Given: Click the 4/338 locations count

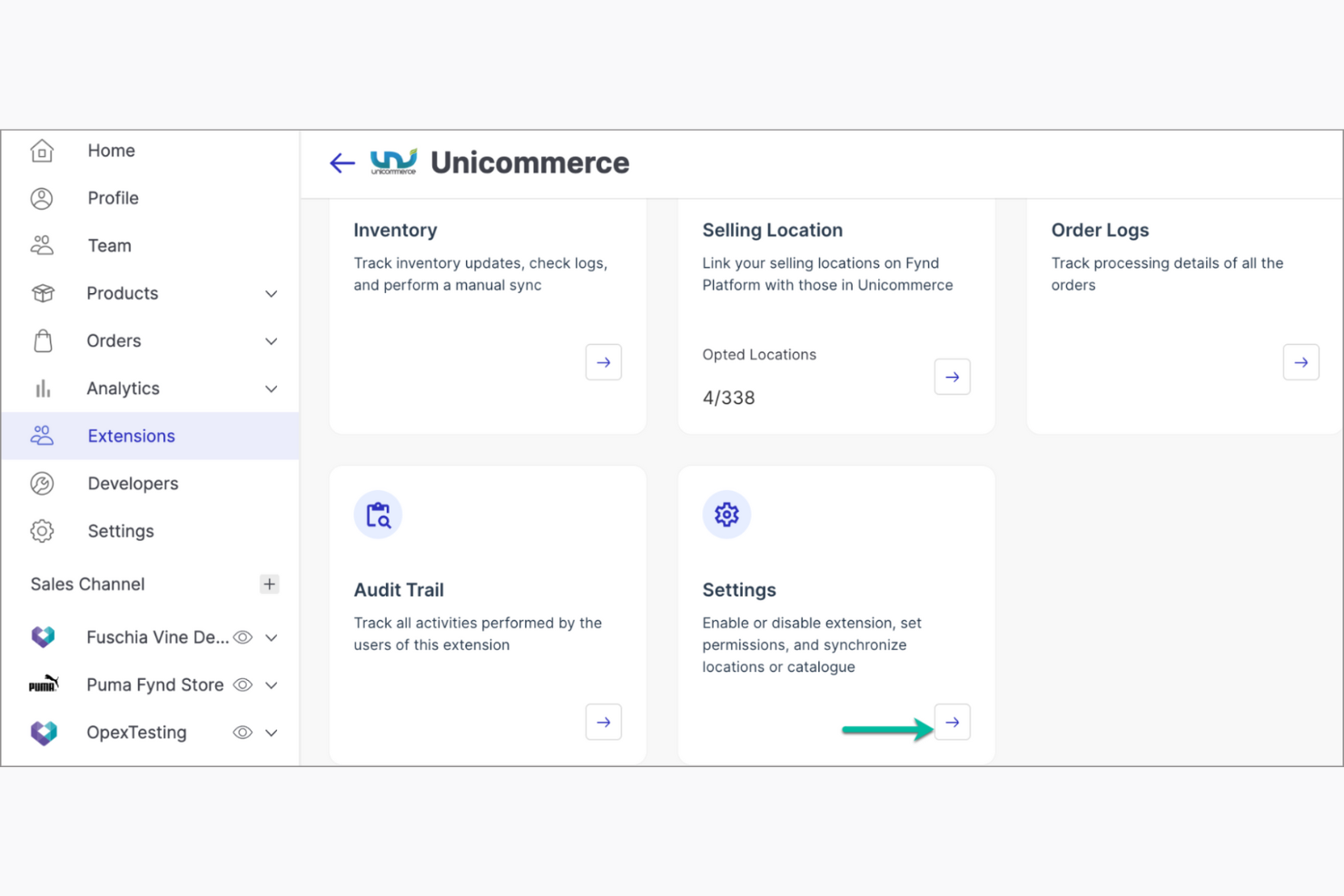Looking at the screenshot, I should (728, 398).
